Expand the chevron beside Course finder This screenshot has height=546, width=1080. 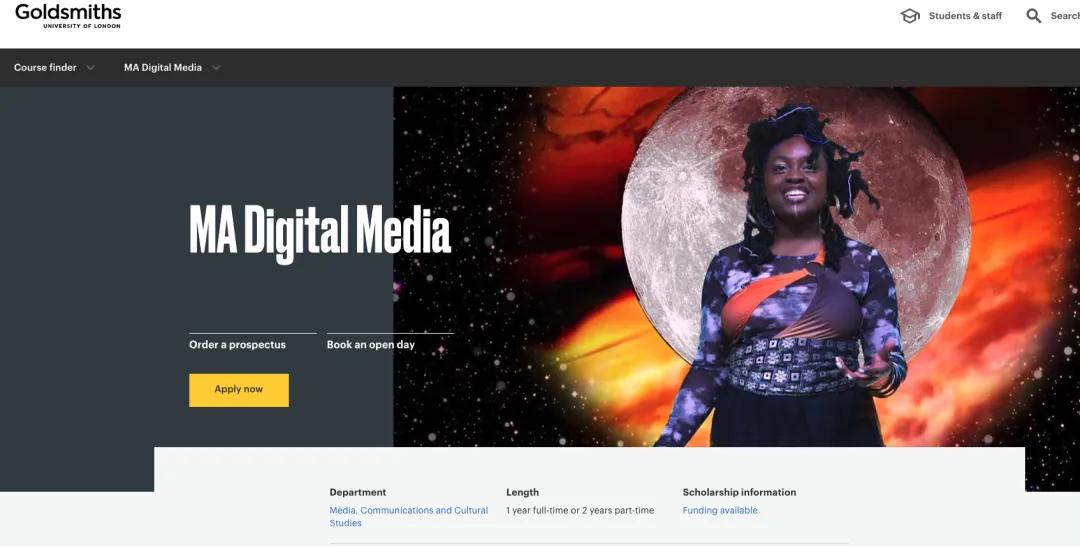[x=91, y=68]
